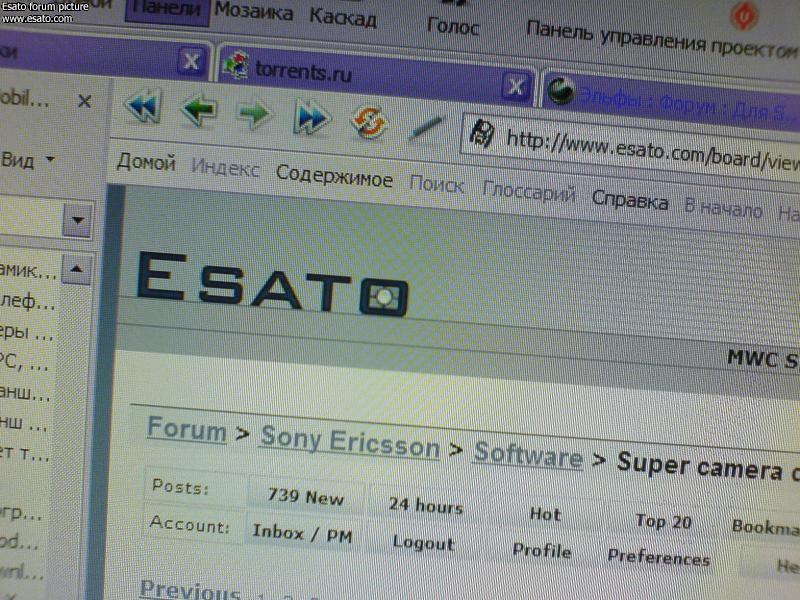
Task: Select the side panel item ending 'леф…'
Action: tap(28, 302)
